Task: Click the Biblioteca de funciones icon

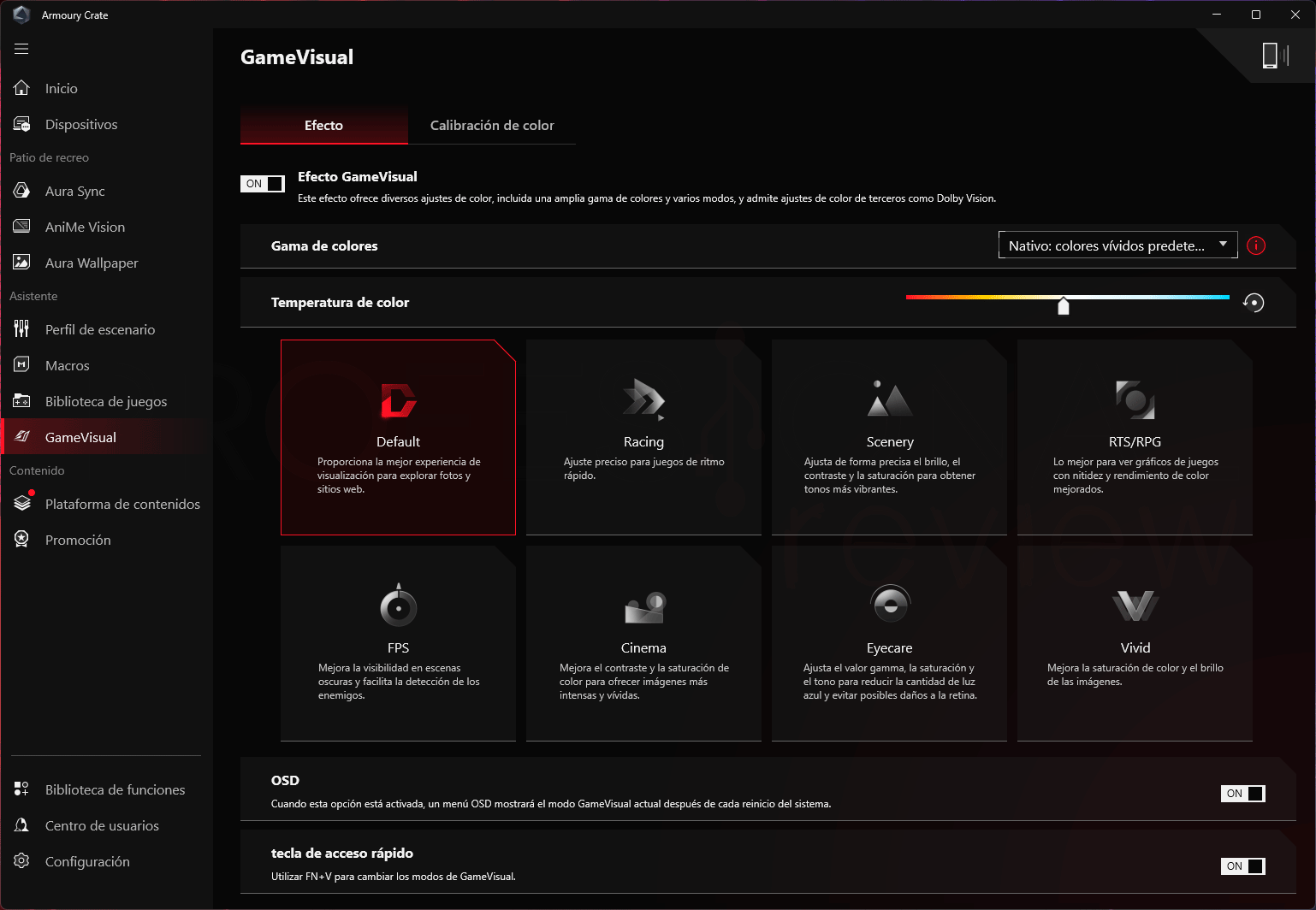Action: (x=21, y=789)
